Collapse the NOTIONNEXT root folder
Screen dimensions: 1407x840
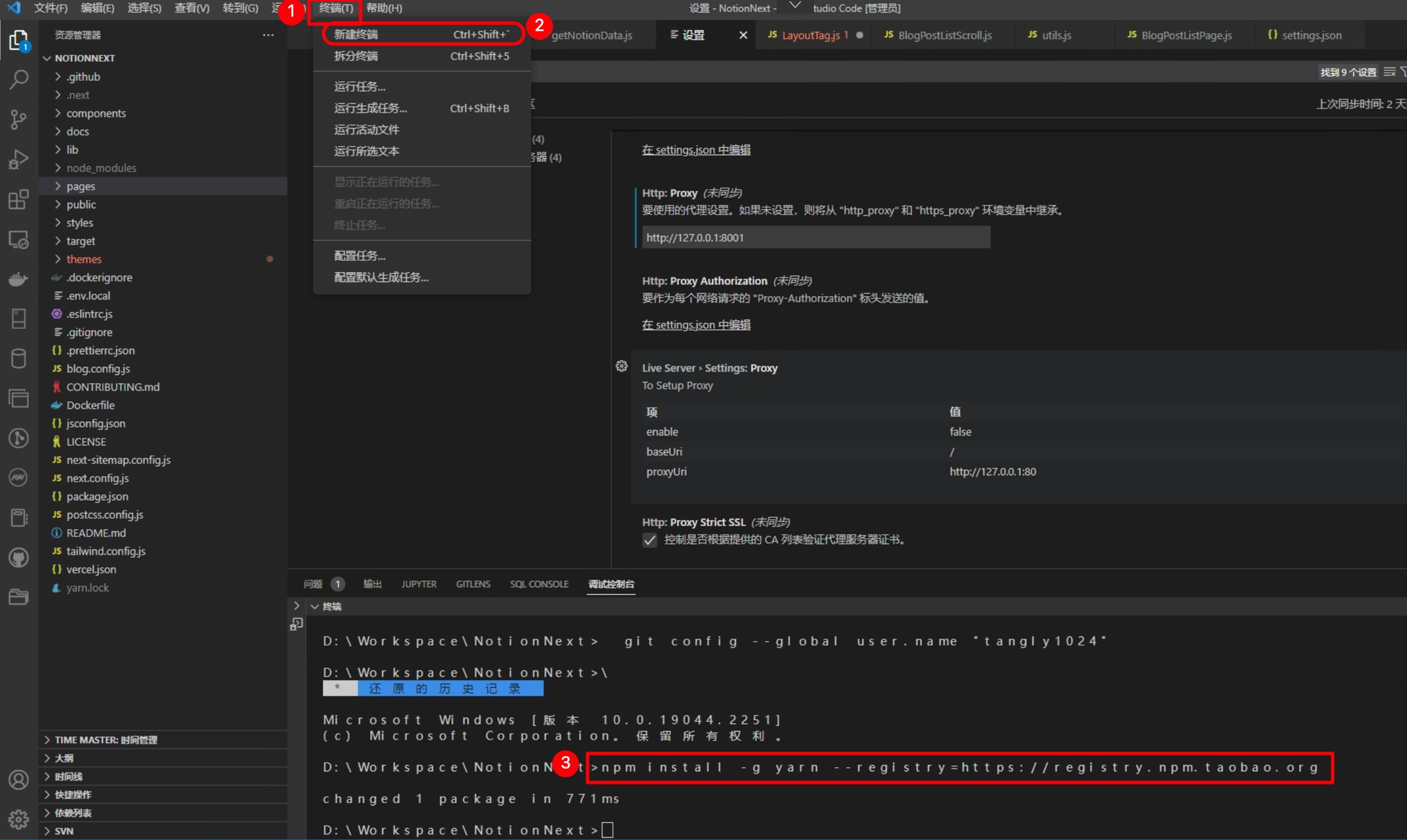pos(47,58)
